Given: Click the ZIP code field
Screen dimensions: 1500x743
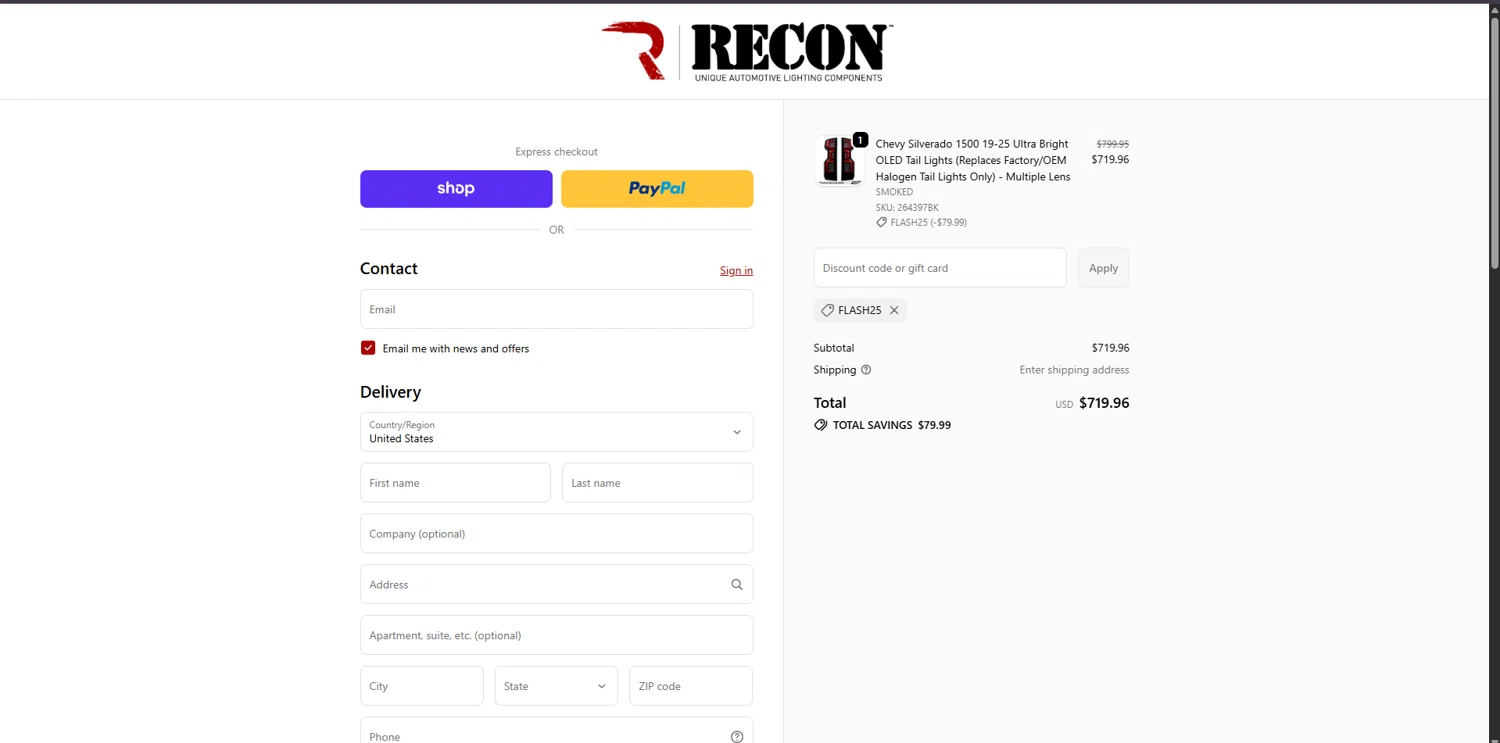Looking at the screenshot, I should point(690,686).
